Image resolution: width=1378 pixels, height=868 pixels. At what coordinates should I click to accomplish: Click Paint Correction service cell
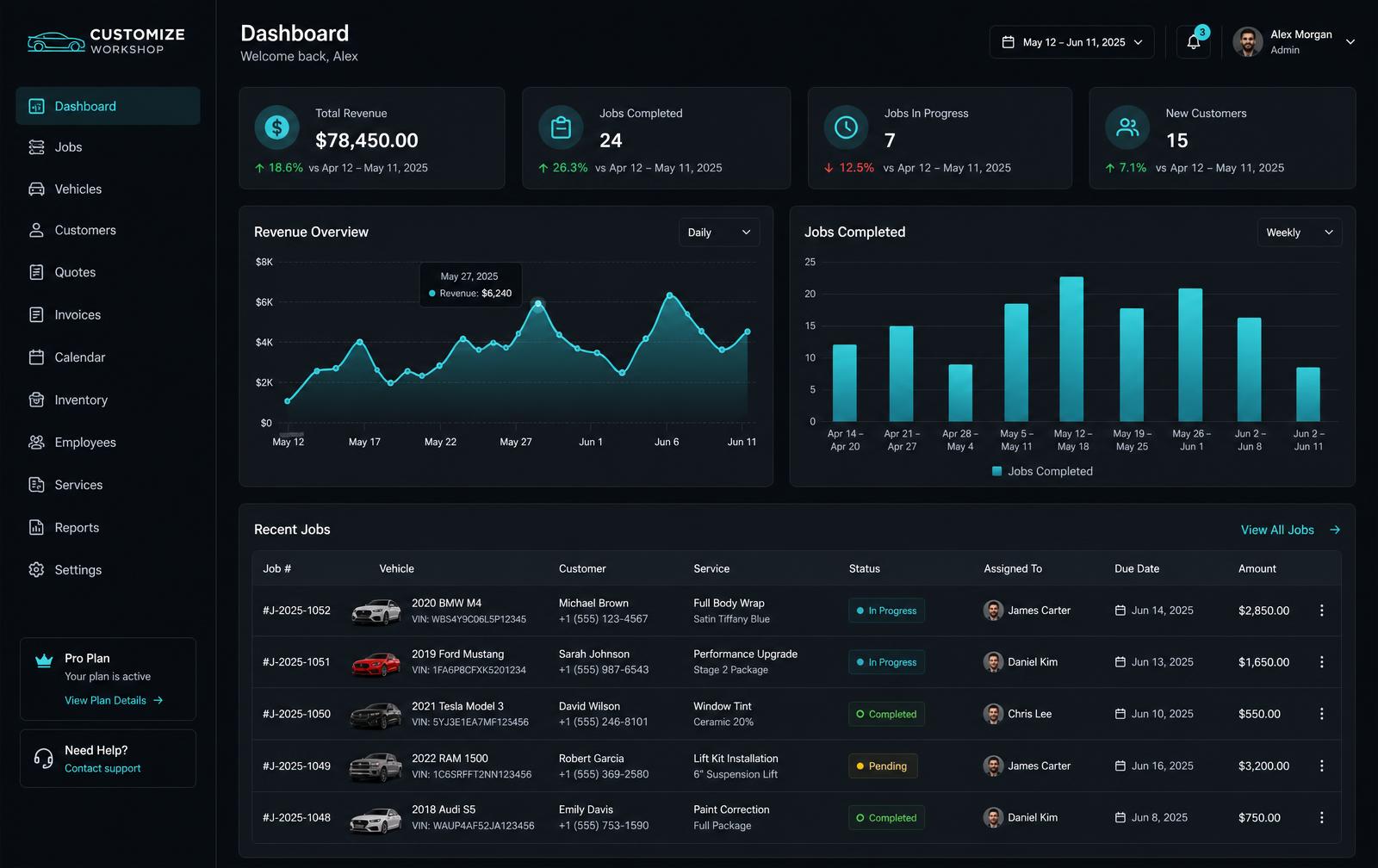point(731,817)
